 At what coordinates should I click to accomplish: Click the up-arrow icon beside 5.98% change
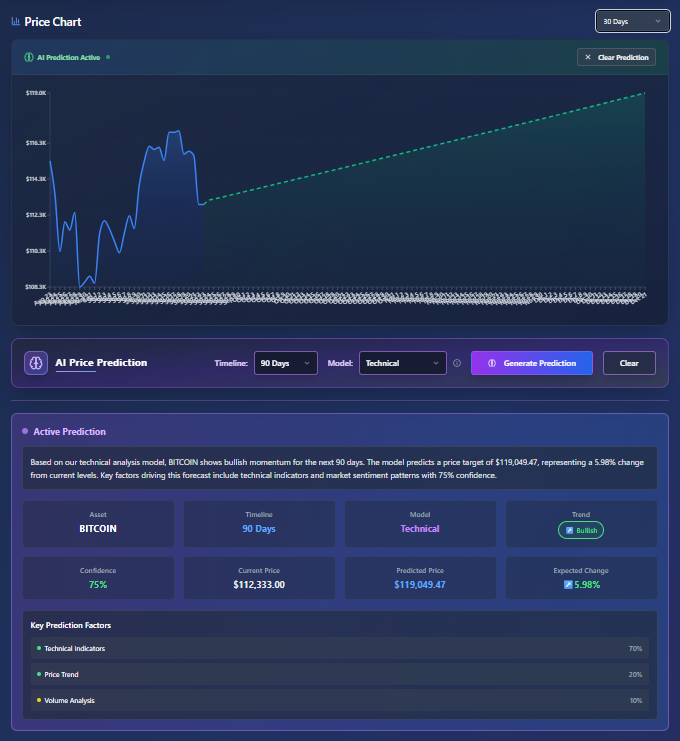tap(568, 584)
